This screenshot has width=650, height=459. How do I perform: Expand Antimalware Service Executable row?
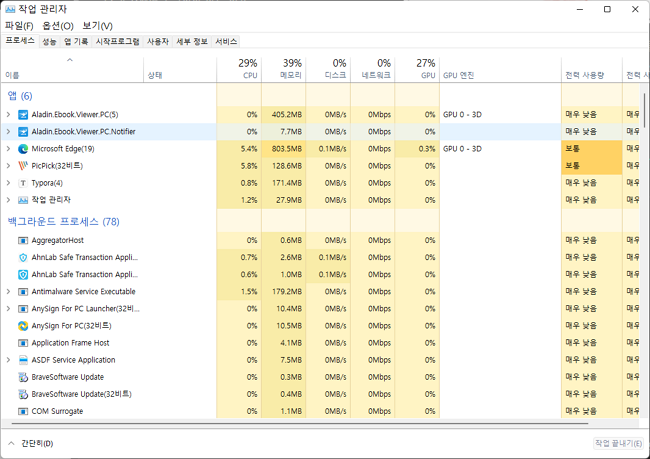(x=8, y=291)
